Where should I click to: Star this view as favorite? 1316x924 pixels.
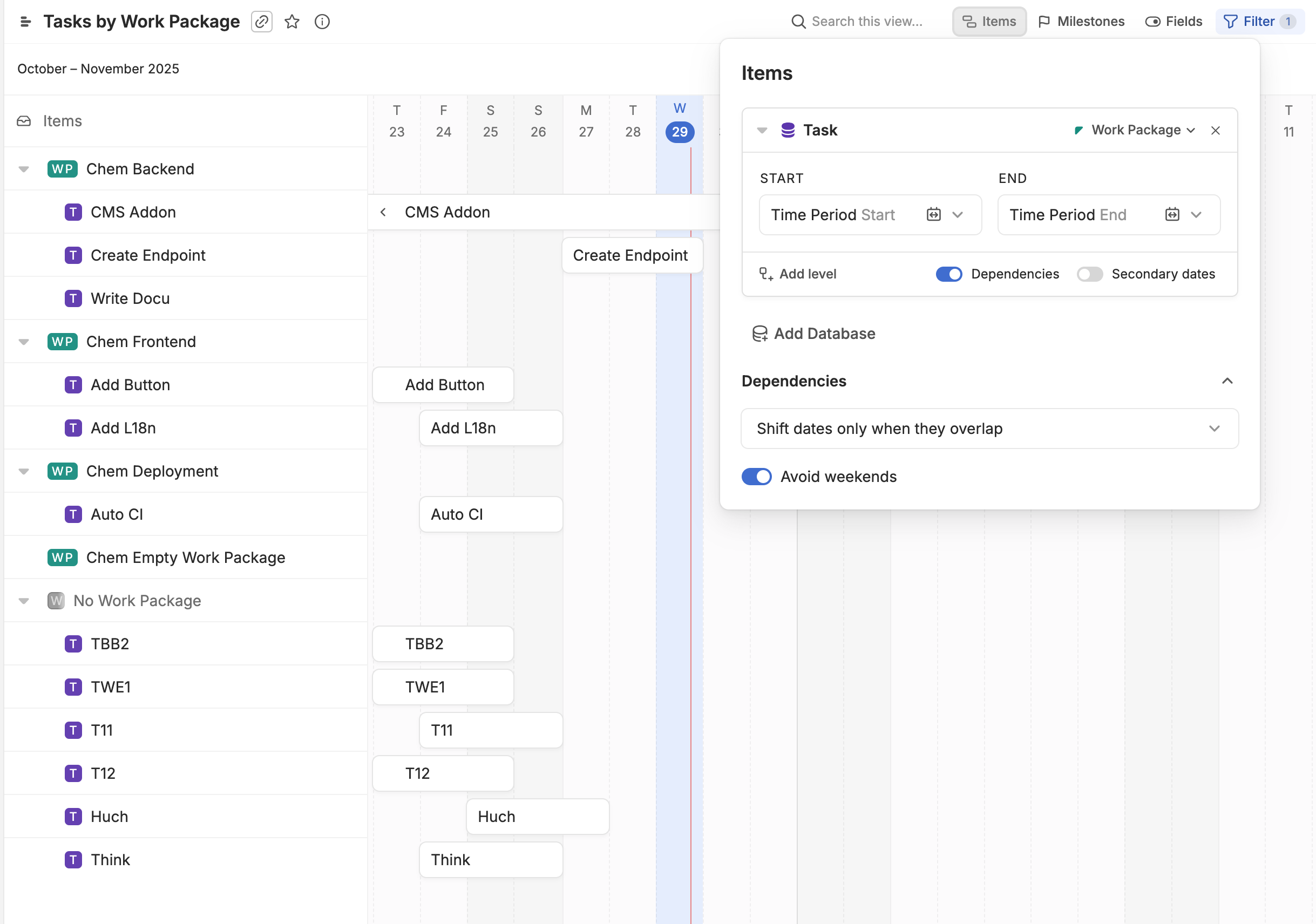(x=291, y=22)
